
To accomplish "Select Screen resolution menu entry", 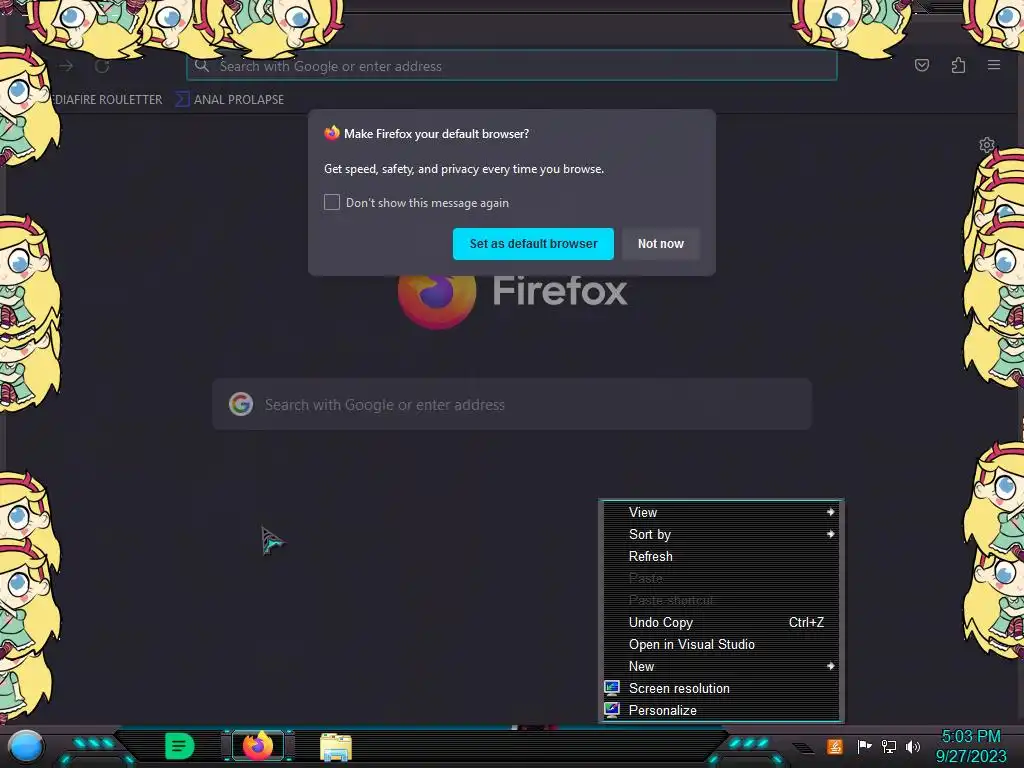I will 721,688.
